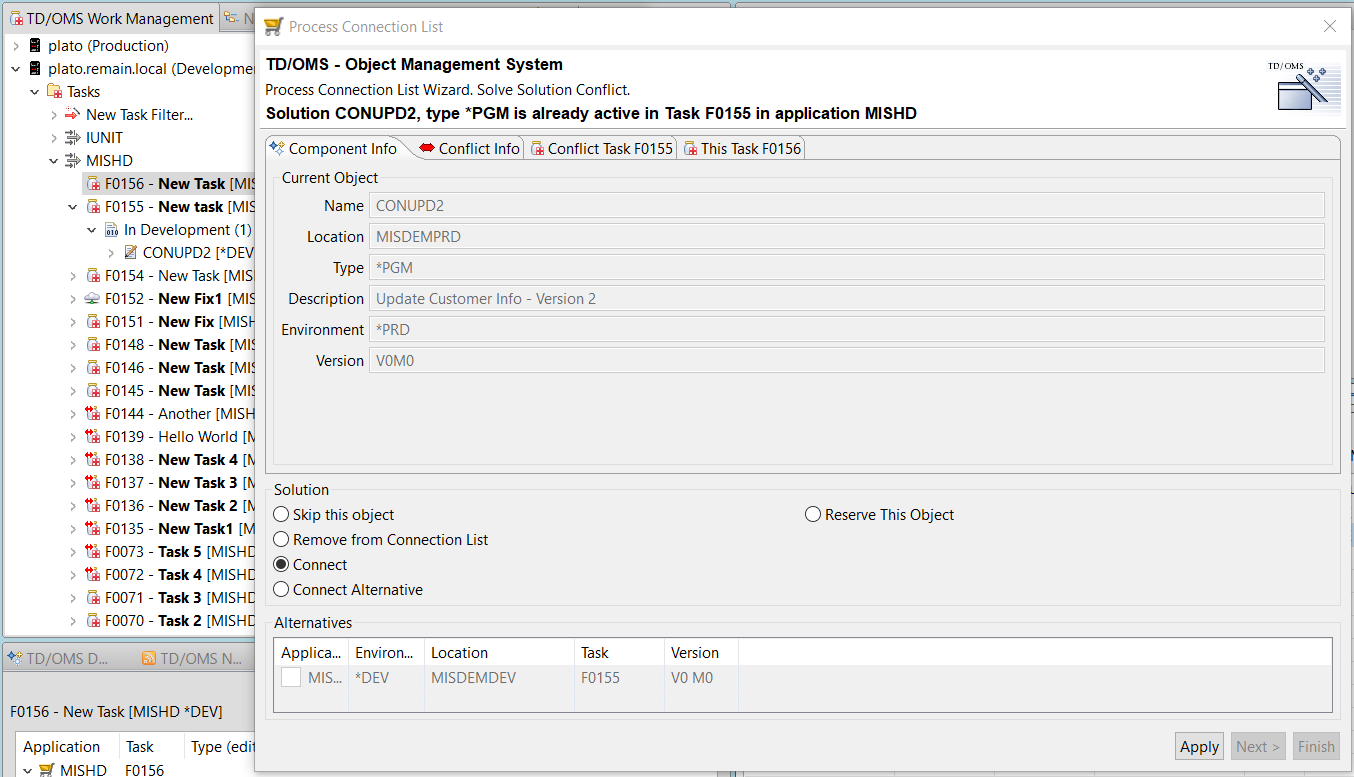Click the Description field in Current Object
1354x777 pixels.
pos(847,299)
